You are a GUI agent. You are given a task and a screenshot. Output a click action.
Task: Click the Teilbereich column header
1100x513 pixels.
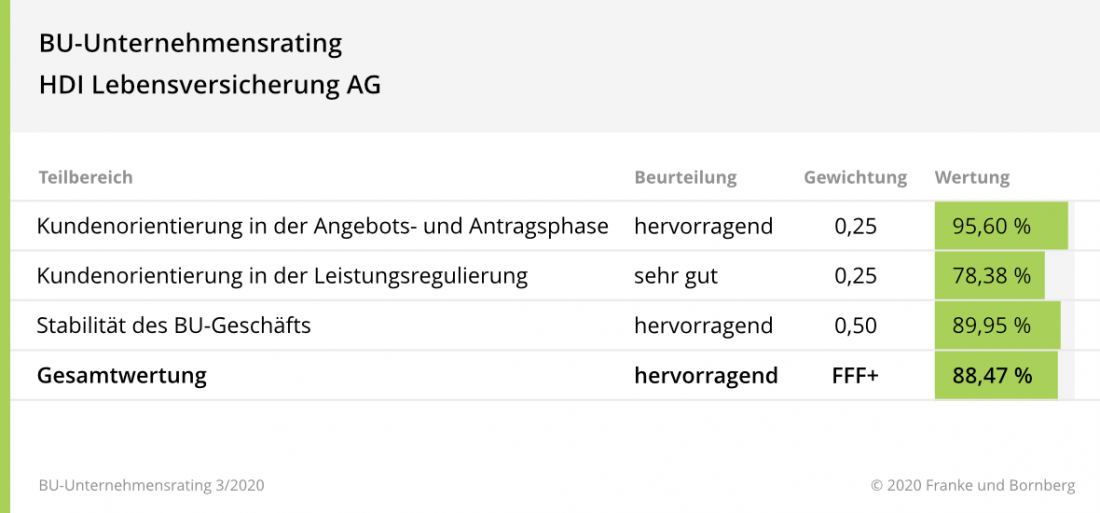85,178
